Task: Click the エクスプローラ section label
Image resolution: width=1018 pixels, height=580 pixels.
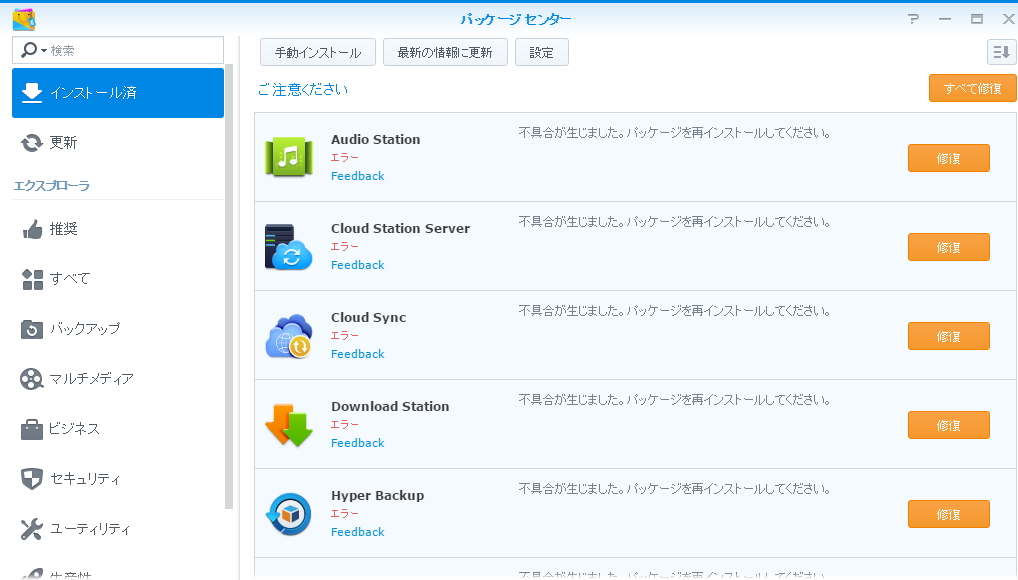Action: (51, 186)
